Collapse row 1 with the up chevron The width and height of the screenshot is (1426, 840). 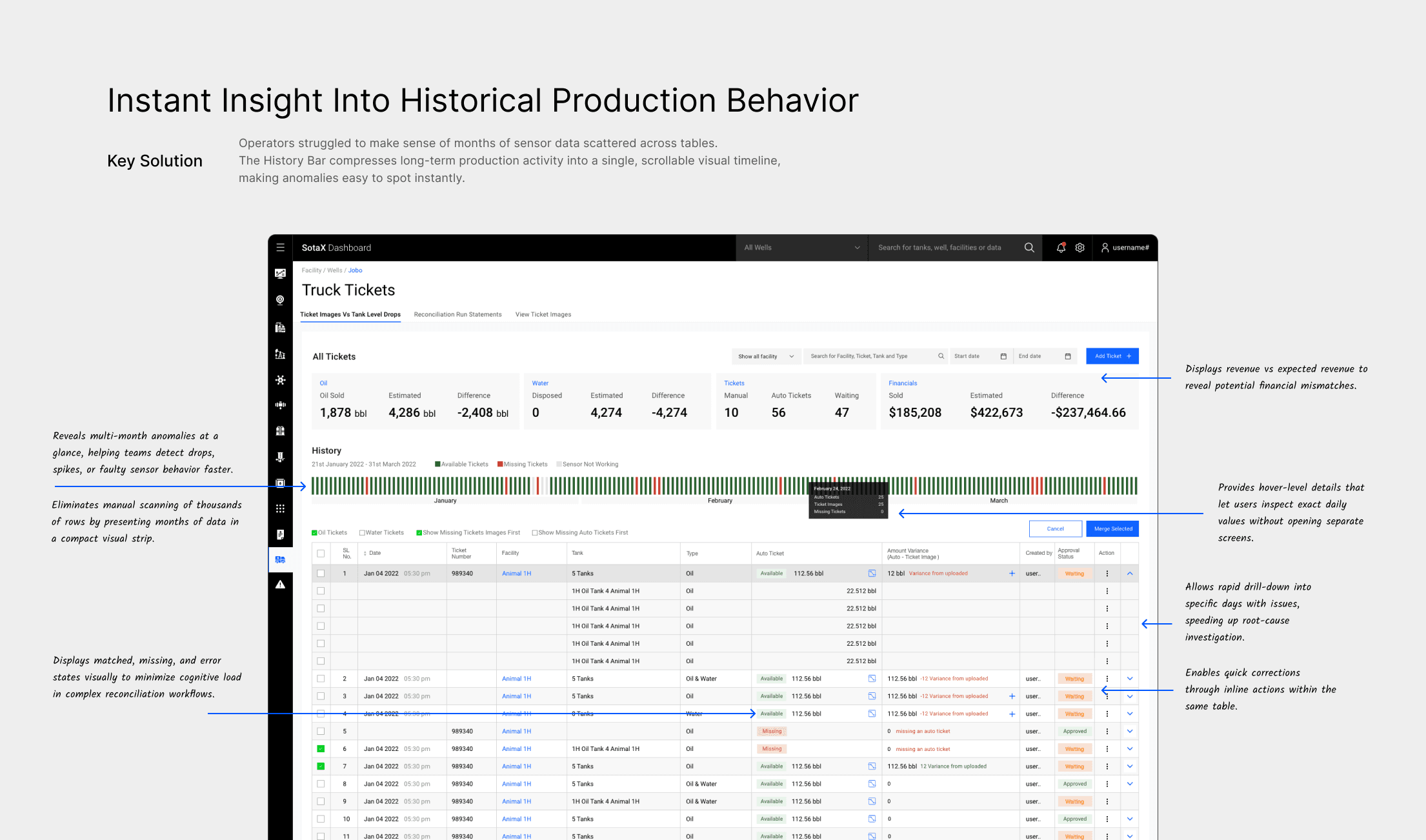(x=1130, y=574)
